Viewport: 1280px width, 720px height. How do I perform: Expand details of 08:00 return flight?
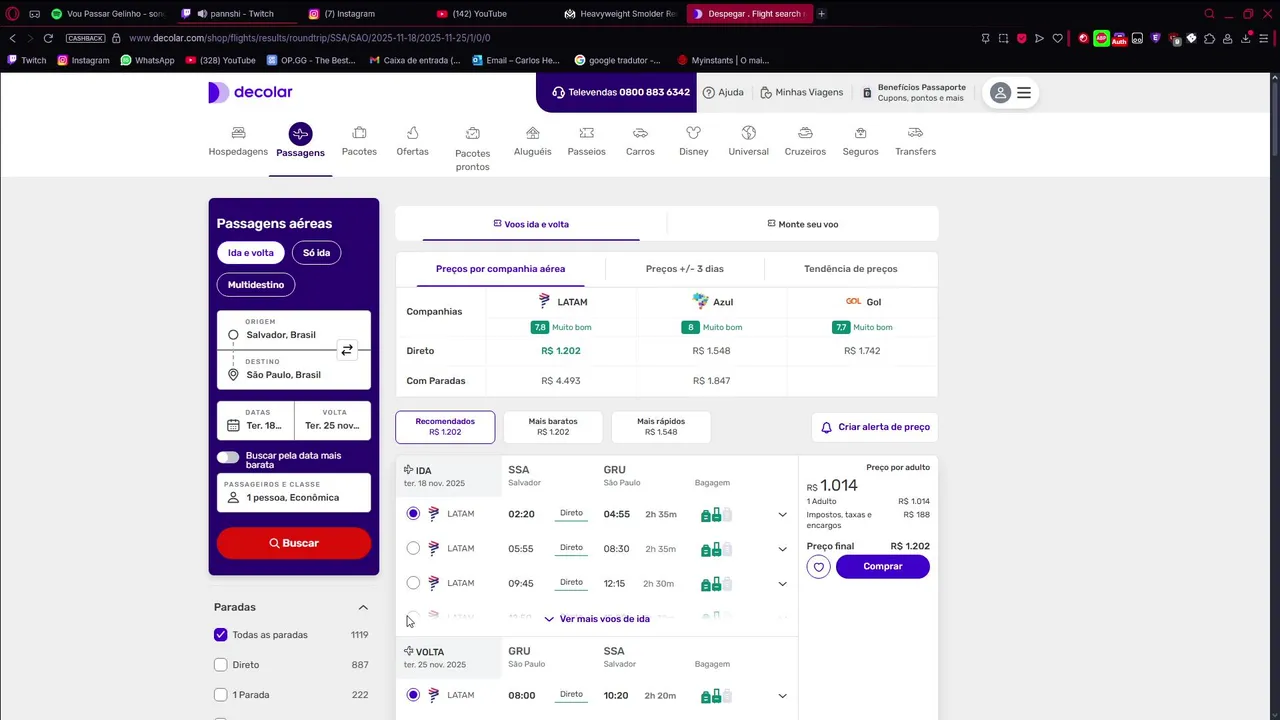tap(782, 696)
